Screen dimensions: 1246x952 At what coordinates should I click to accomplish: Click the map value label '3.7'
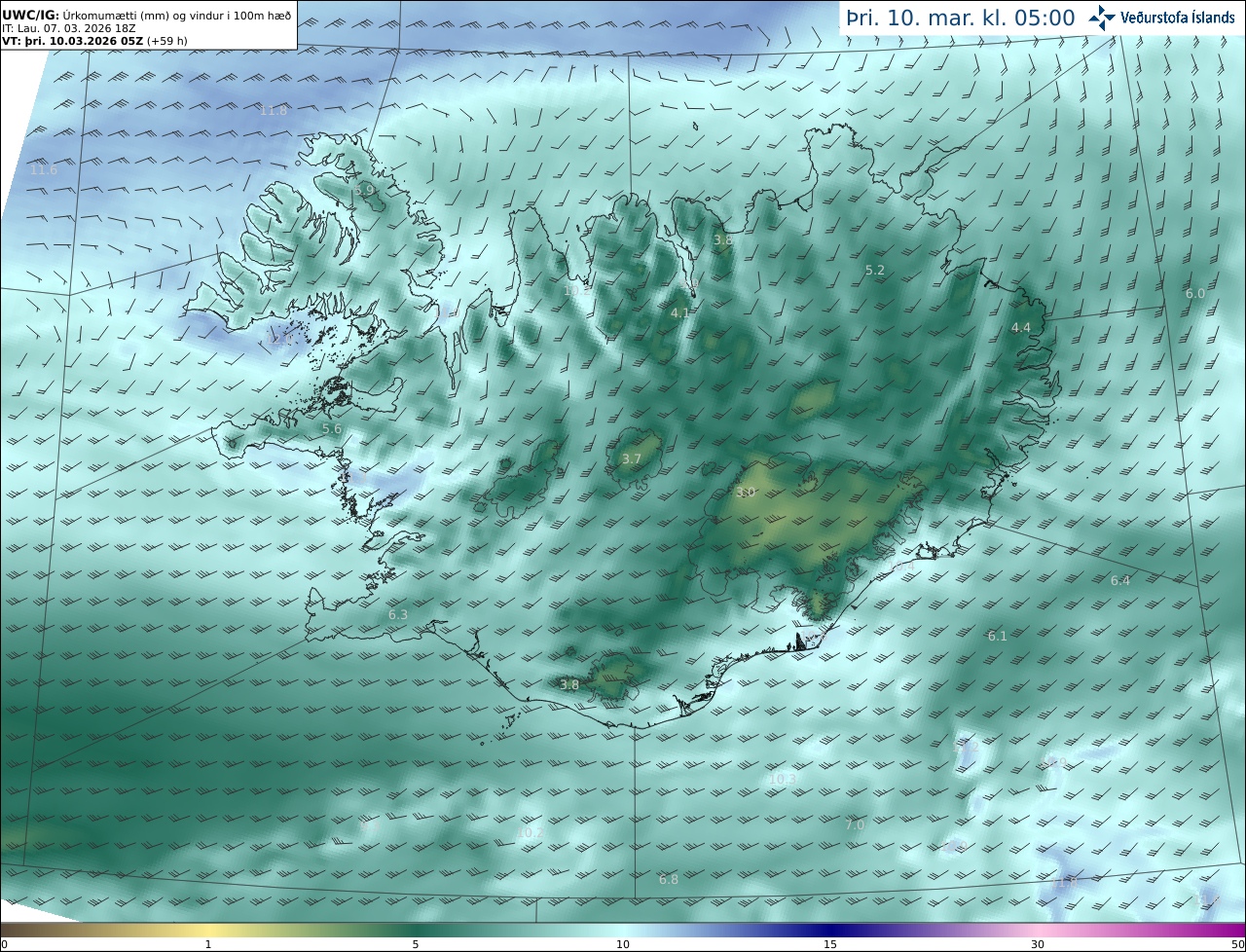click(632, 458)
